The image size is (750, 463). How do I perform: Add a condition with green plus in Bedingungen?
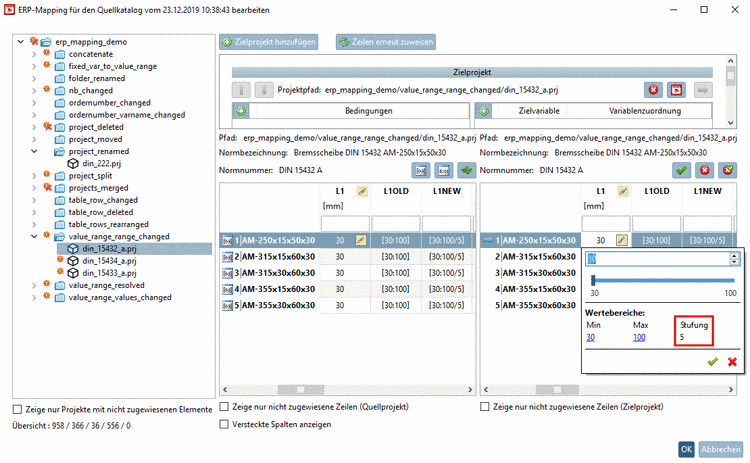241,111
